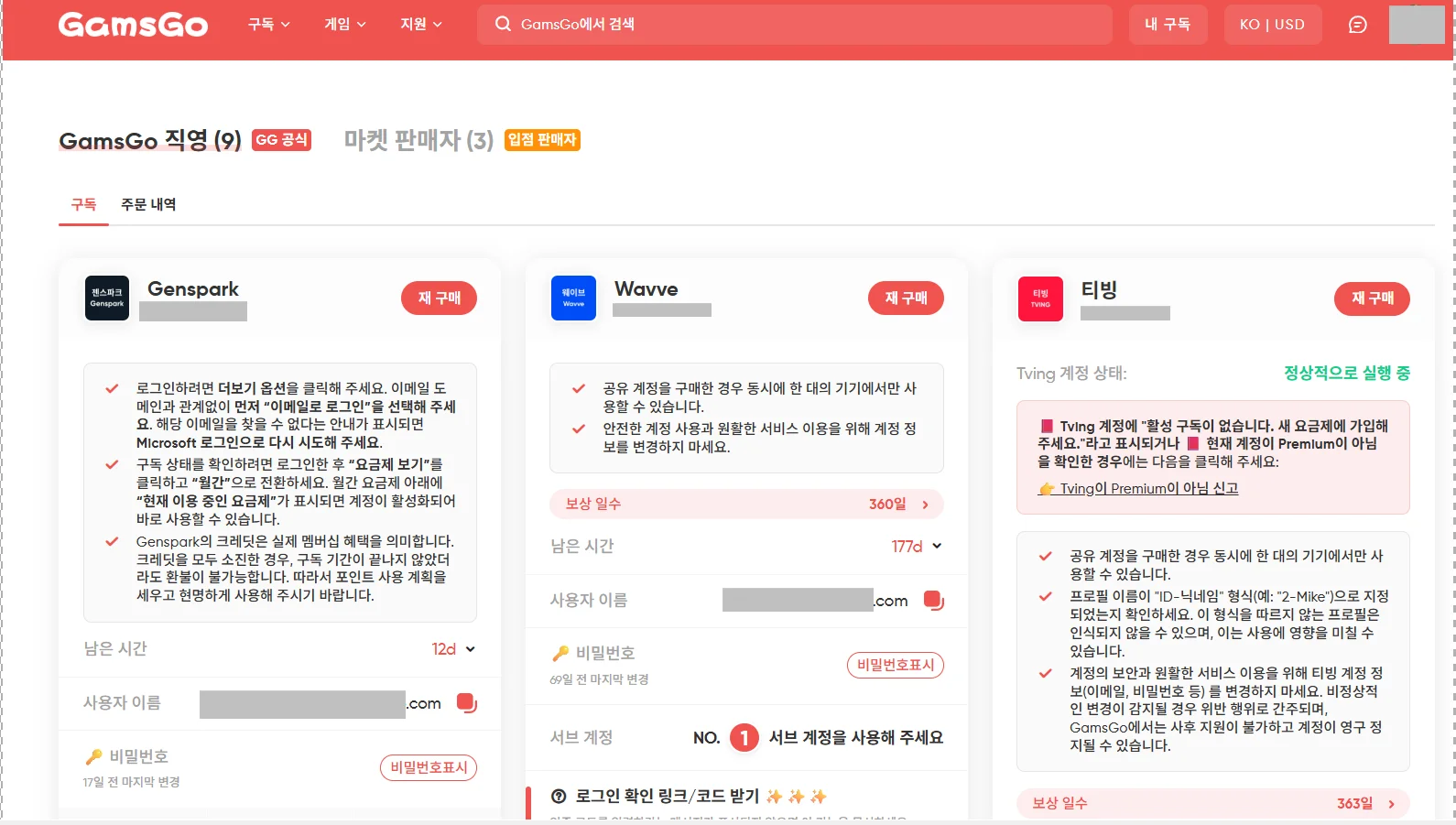Show Wavve password with 비밀번호표시
The width and height of the screenshot is (1456, 825).
tap(896, 665)
